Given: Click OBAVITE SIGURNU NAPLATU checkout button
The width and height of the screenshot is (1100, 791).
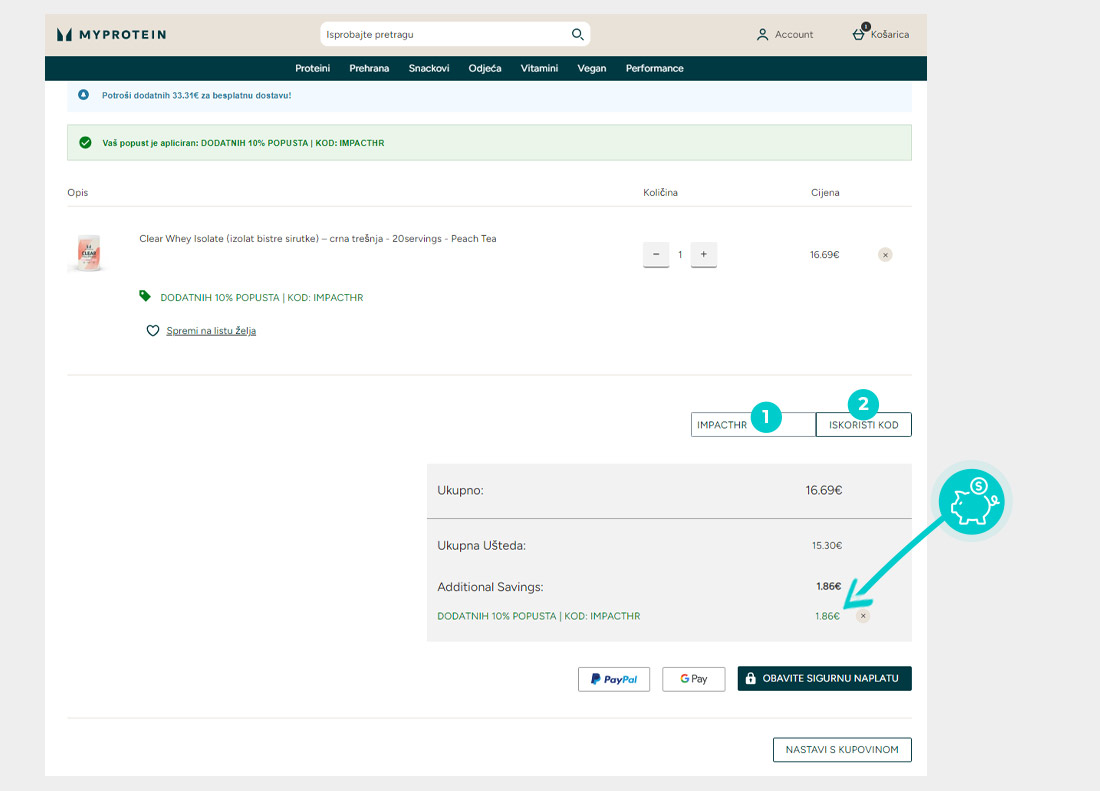Looking at the screenshot, I should [x=824, y=679].
